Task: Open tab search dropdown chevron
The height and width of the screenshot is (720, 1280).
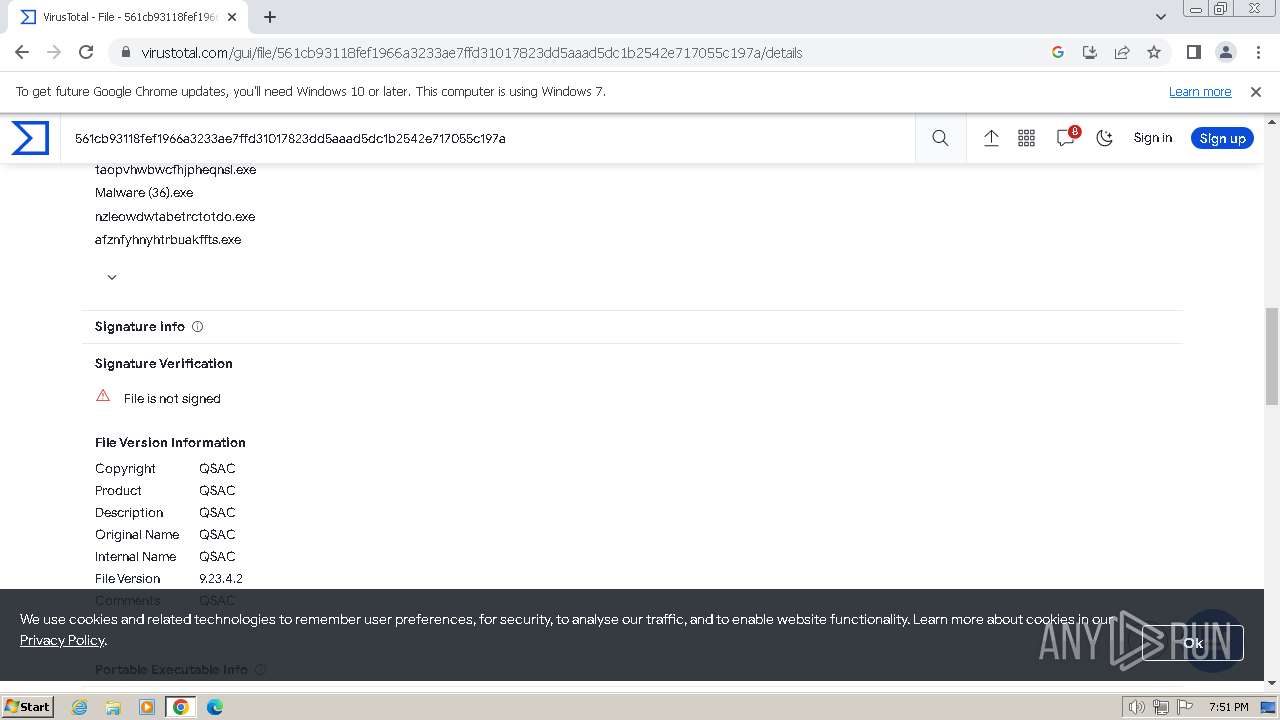Action: click(x=1160, y=17)
